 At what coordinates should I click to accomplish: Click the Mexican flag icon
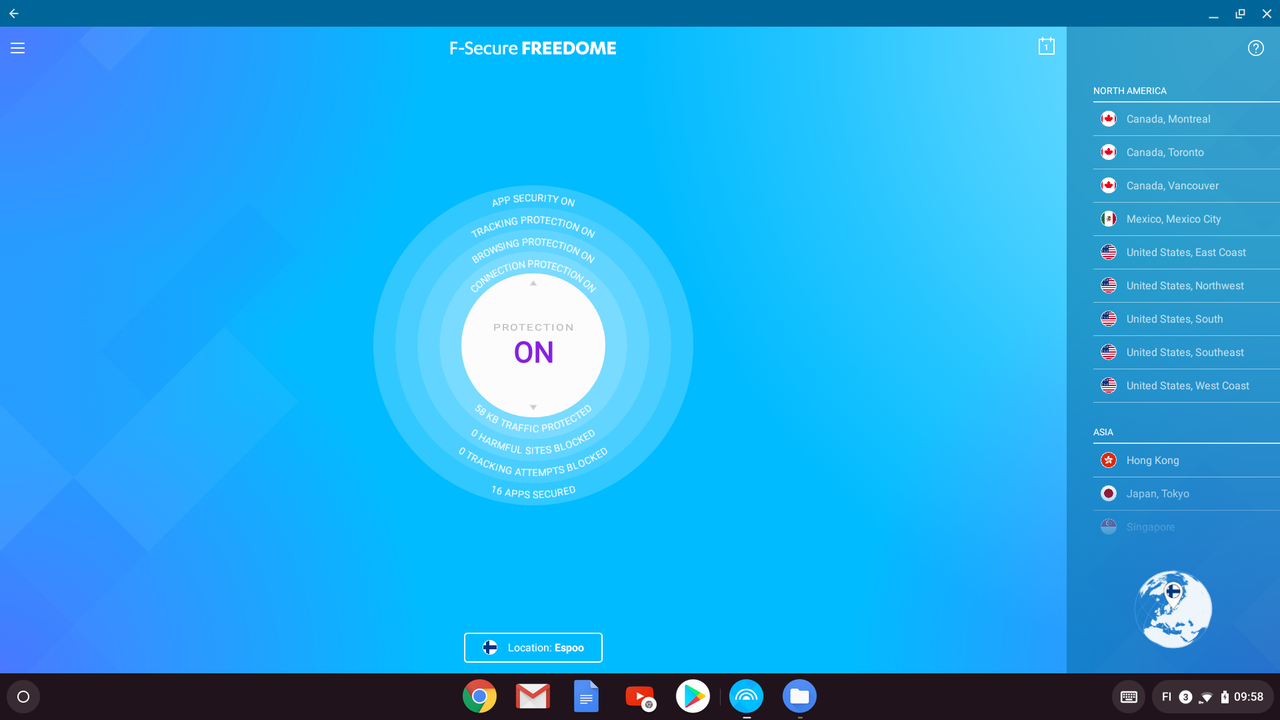pos(1108,219)
